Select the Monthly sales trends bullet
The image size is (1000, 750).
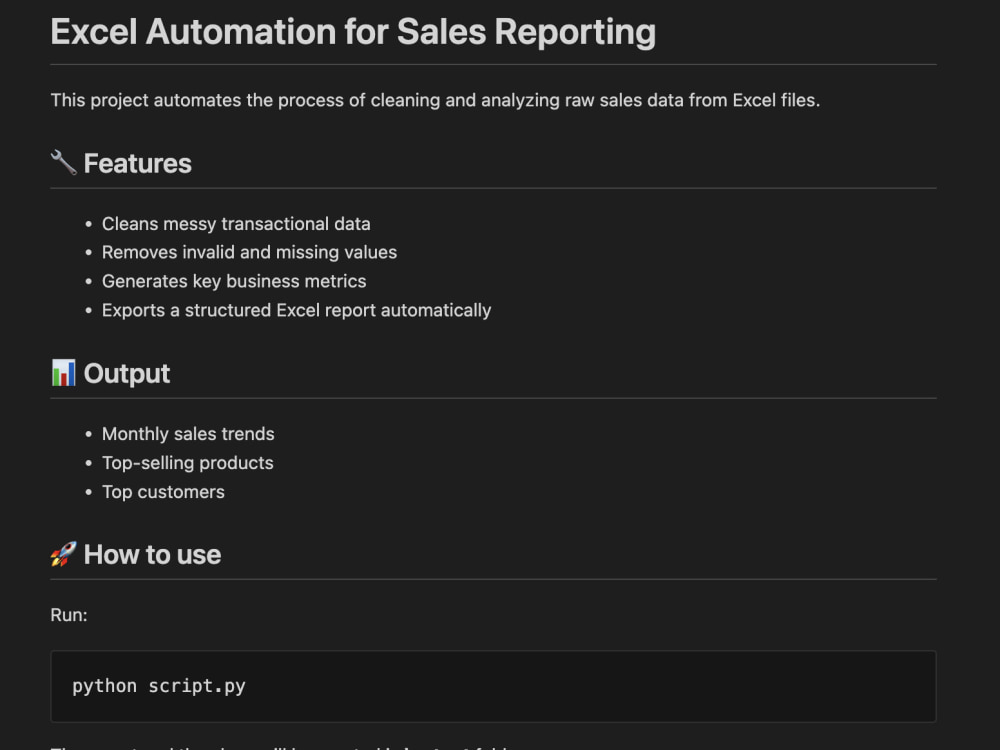tap(188, 434)
